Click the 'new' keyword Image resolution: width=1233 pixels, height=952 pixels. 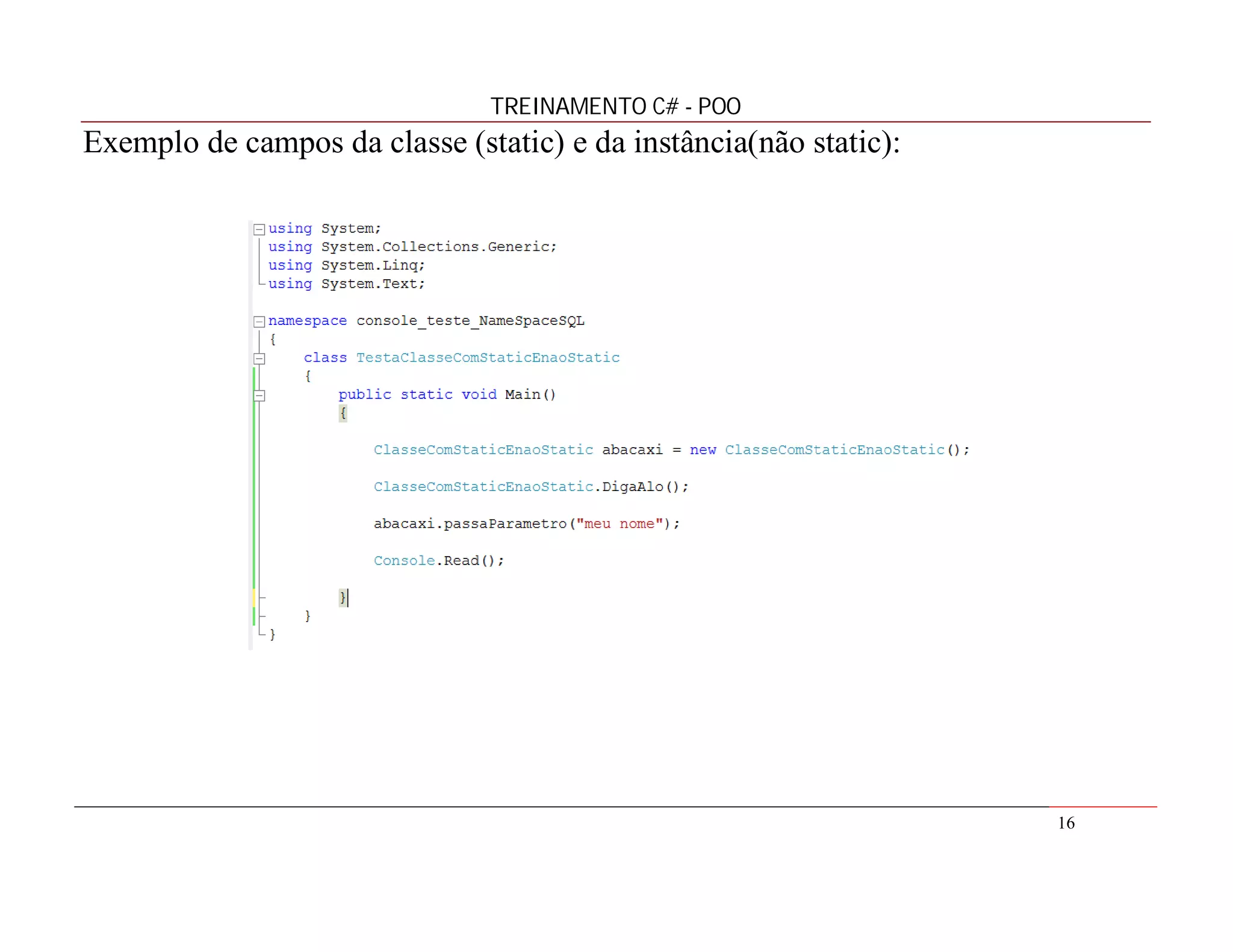coord(703,450)
